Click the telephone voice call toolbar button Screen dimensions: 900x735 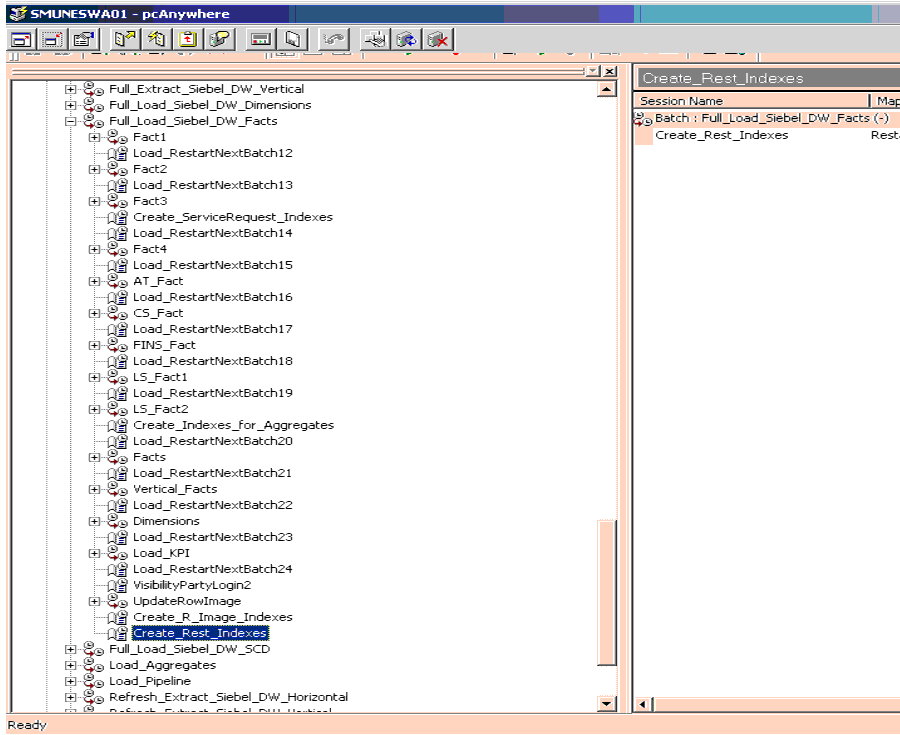click(x=333, y=40)
